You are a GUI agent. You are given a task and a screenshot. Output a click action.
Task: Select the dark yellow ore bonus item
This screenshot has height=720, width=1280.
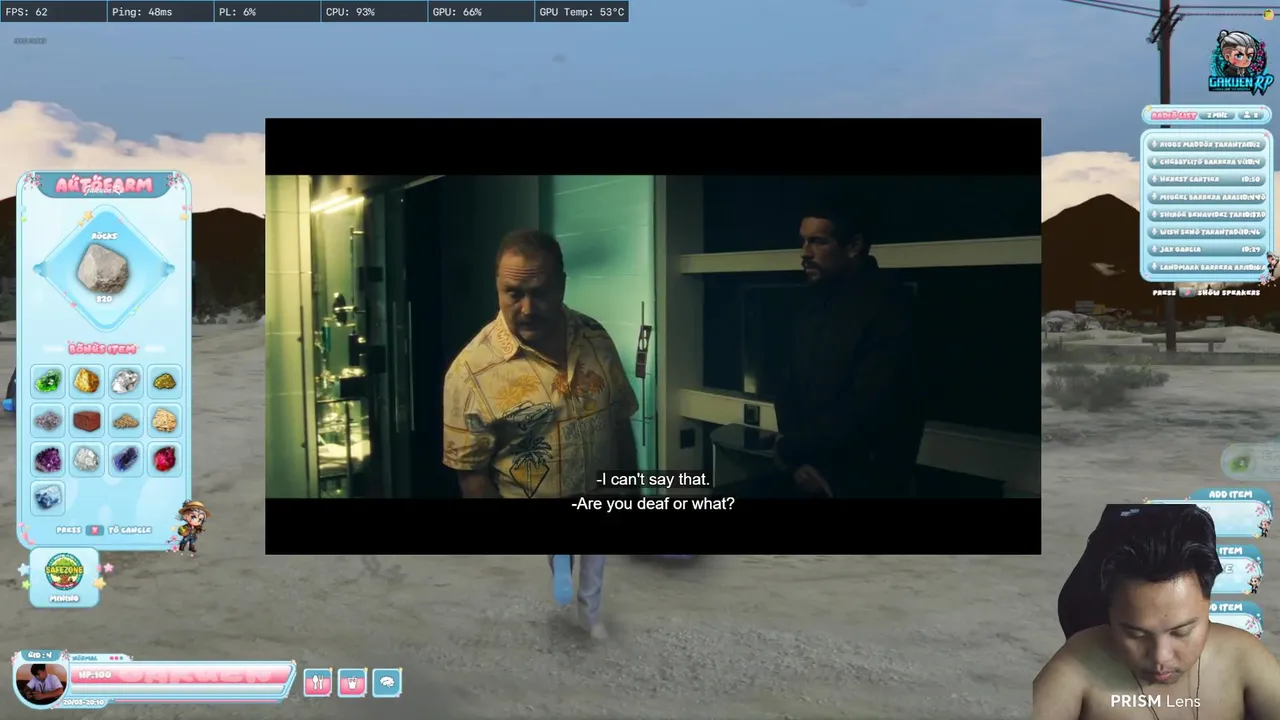tap(164, 381)
